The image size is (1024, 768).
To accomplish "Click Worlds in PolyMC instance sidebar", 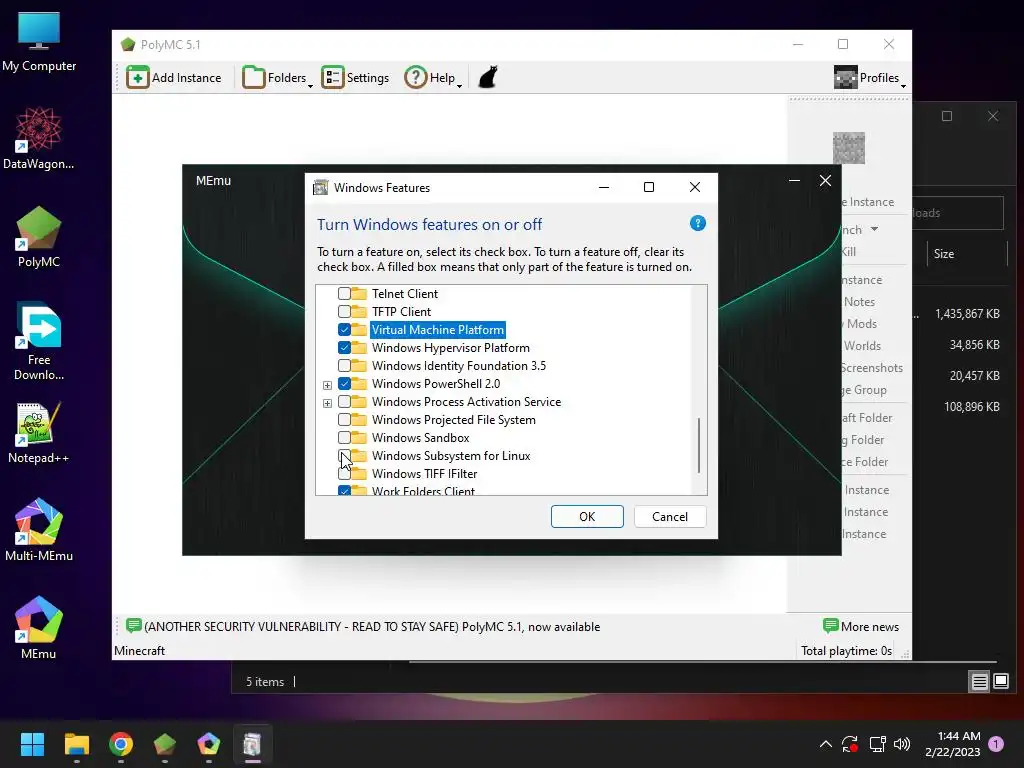I will tap(862, 346).
